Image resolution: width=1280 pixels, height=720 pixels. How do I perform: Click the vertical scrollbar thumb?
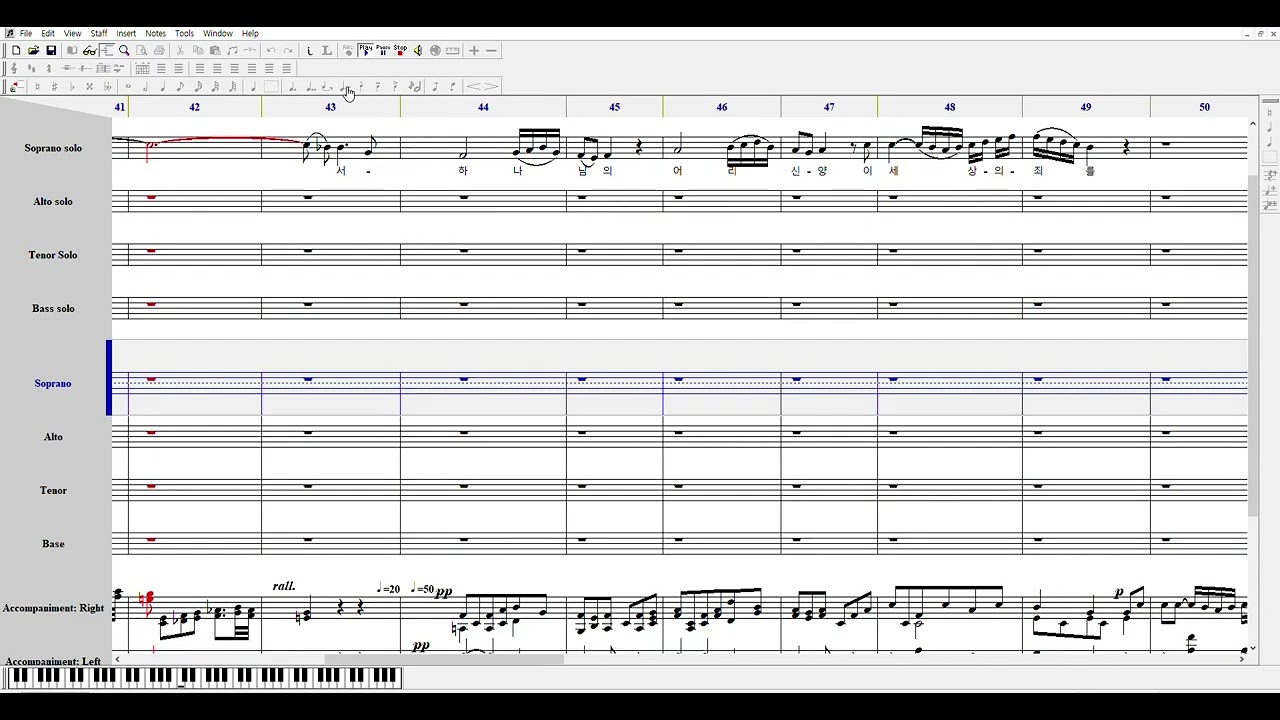pos(1253,345)
